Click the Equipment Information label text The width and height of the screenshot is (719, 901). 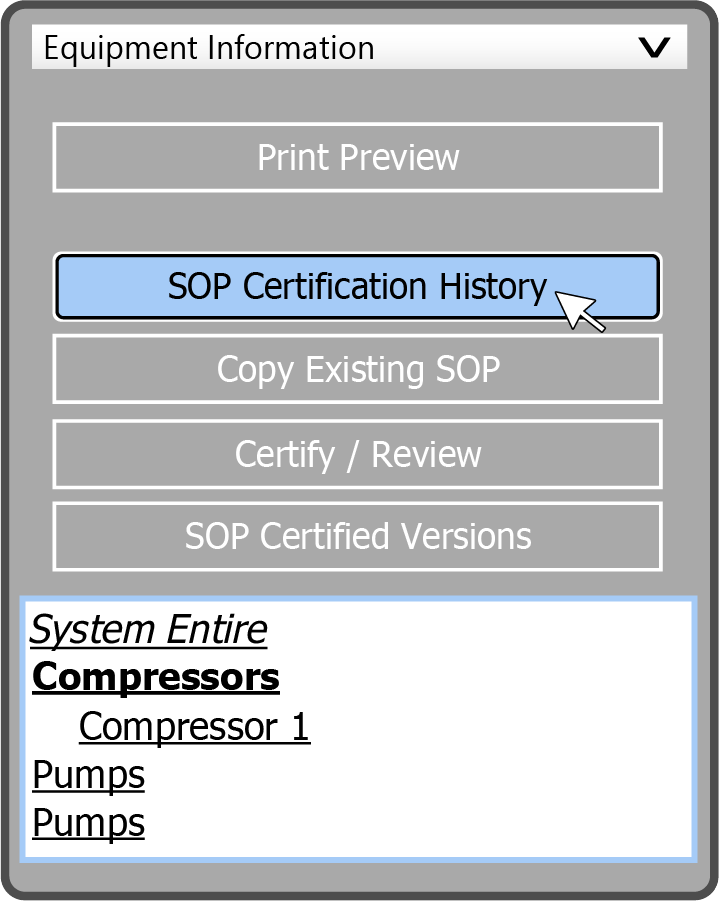click(x=209, y=48)
